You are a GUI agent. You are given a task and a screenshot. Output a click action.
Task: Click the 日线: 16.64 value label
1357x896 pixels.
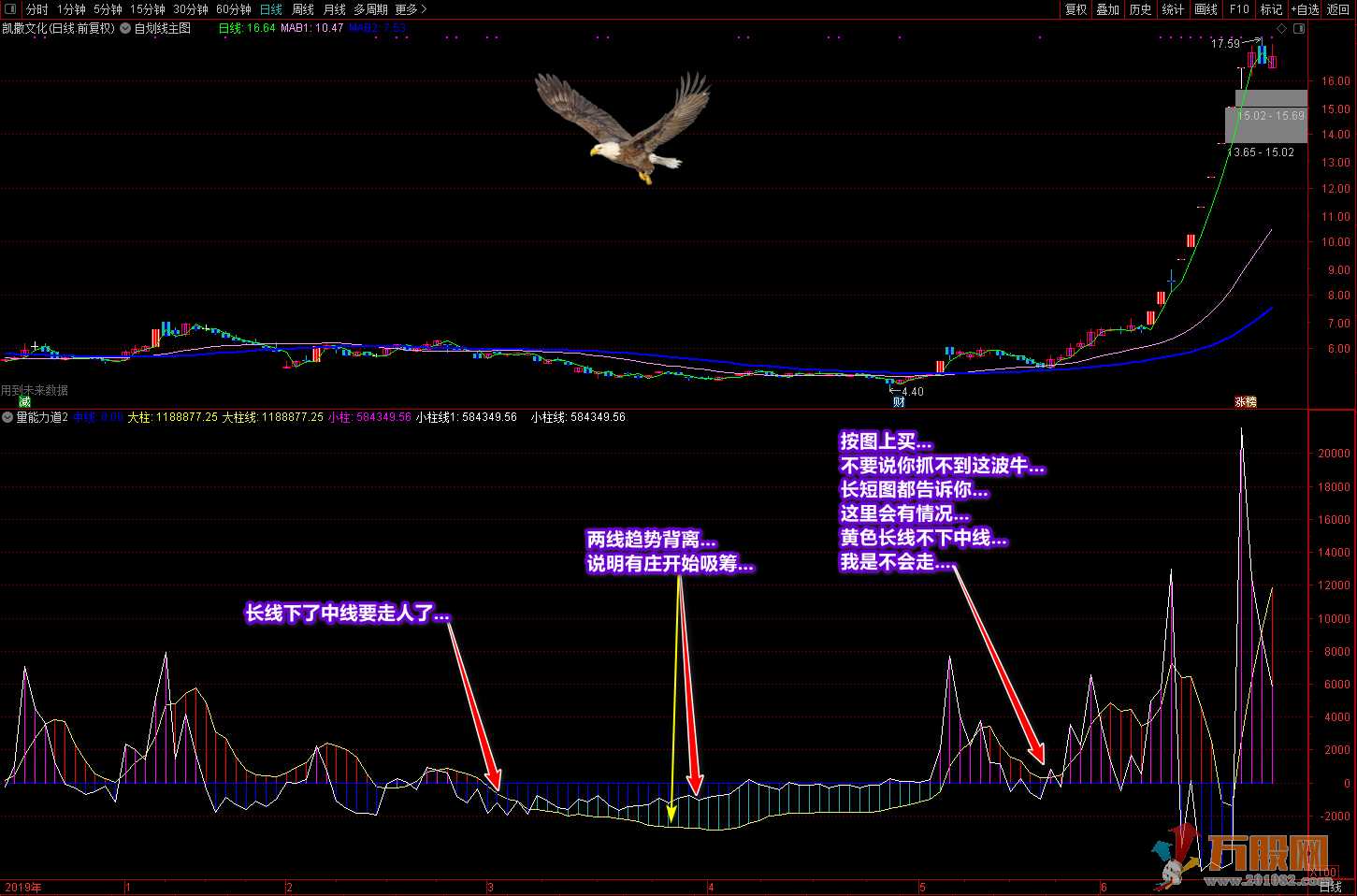(x=247, y=28)
